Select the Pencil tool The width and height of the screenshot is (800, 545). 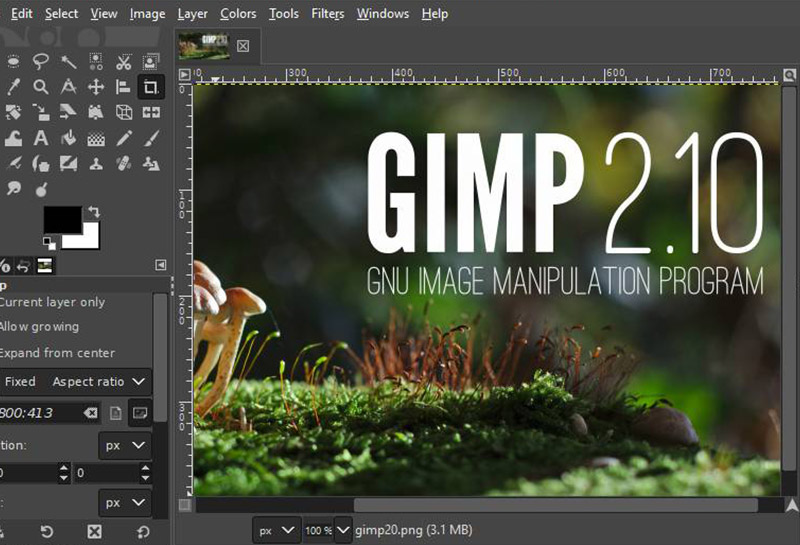pyautogui.click(x=123, y=138)
